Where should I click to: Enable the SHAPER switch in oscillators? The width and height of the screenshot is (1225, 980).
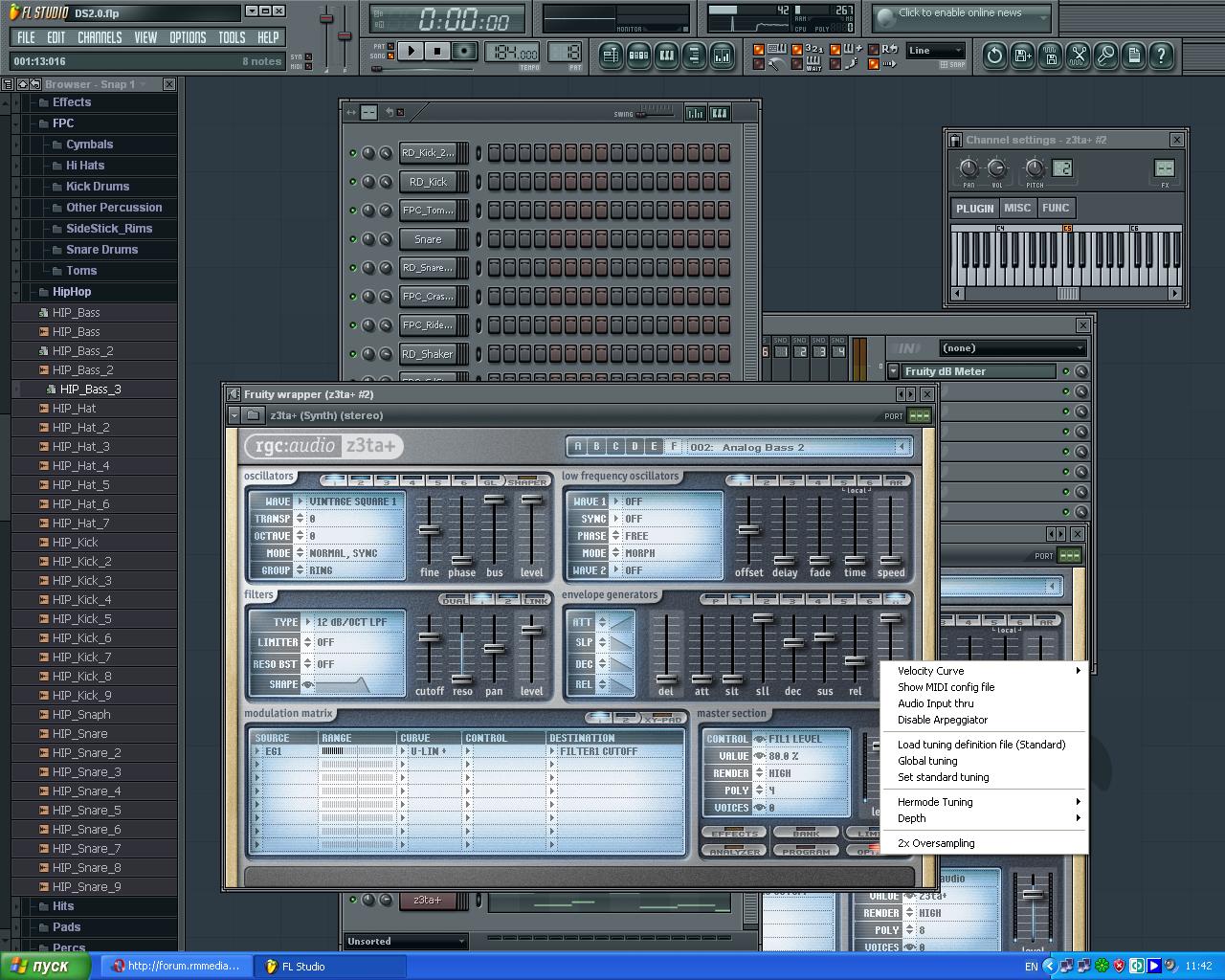[x=527, y=481]
